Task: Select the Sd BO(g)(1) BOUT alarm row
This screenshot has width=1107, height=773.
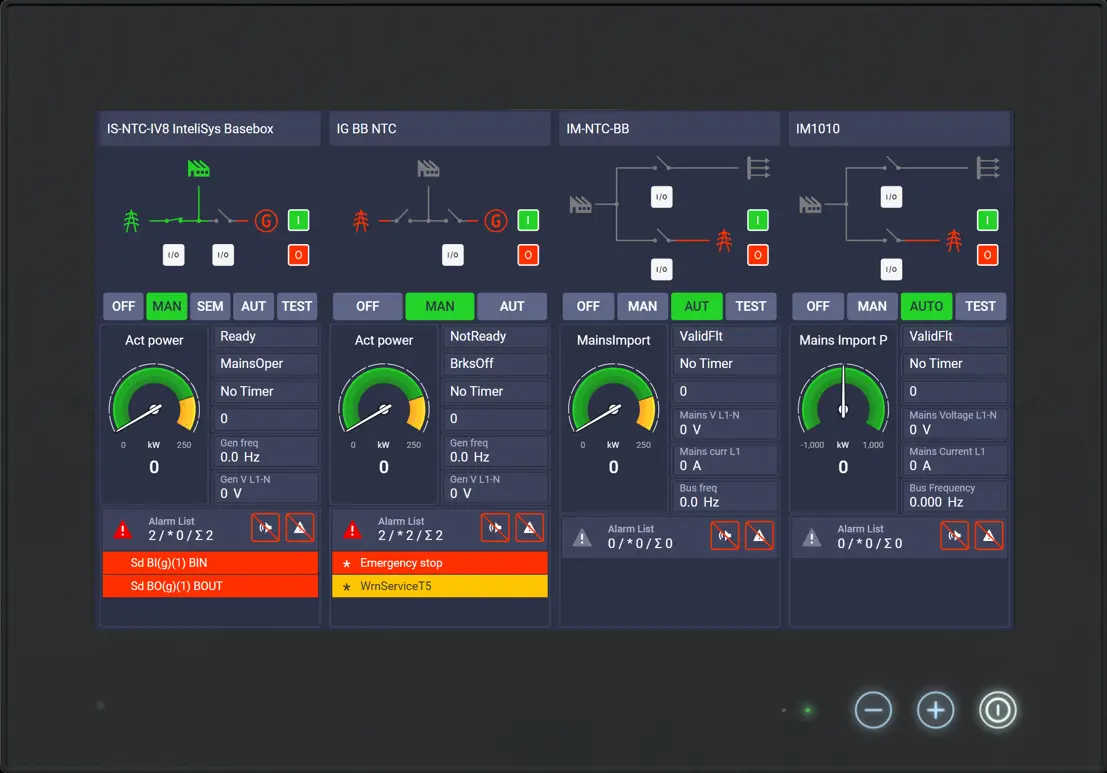Action: [210, 586]
